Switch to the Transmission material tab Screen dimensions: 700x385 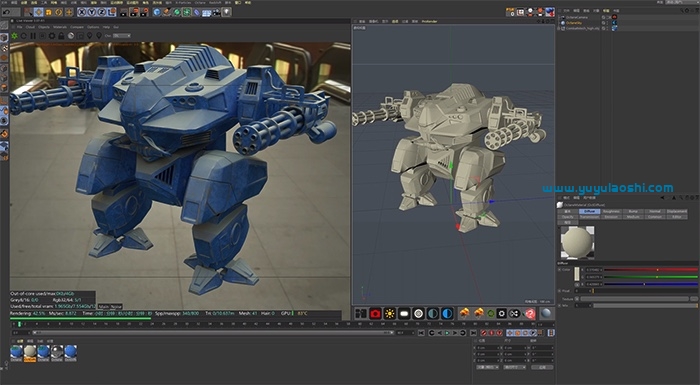[590, 217]
